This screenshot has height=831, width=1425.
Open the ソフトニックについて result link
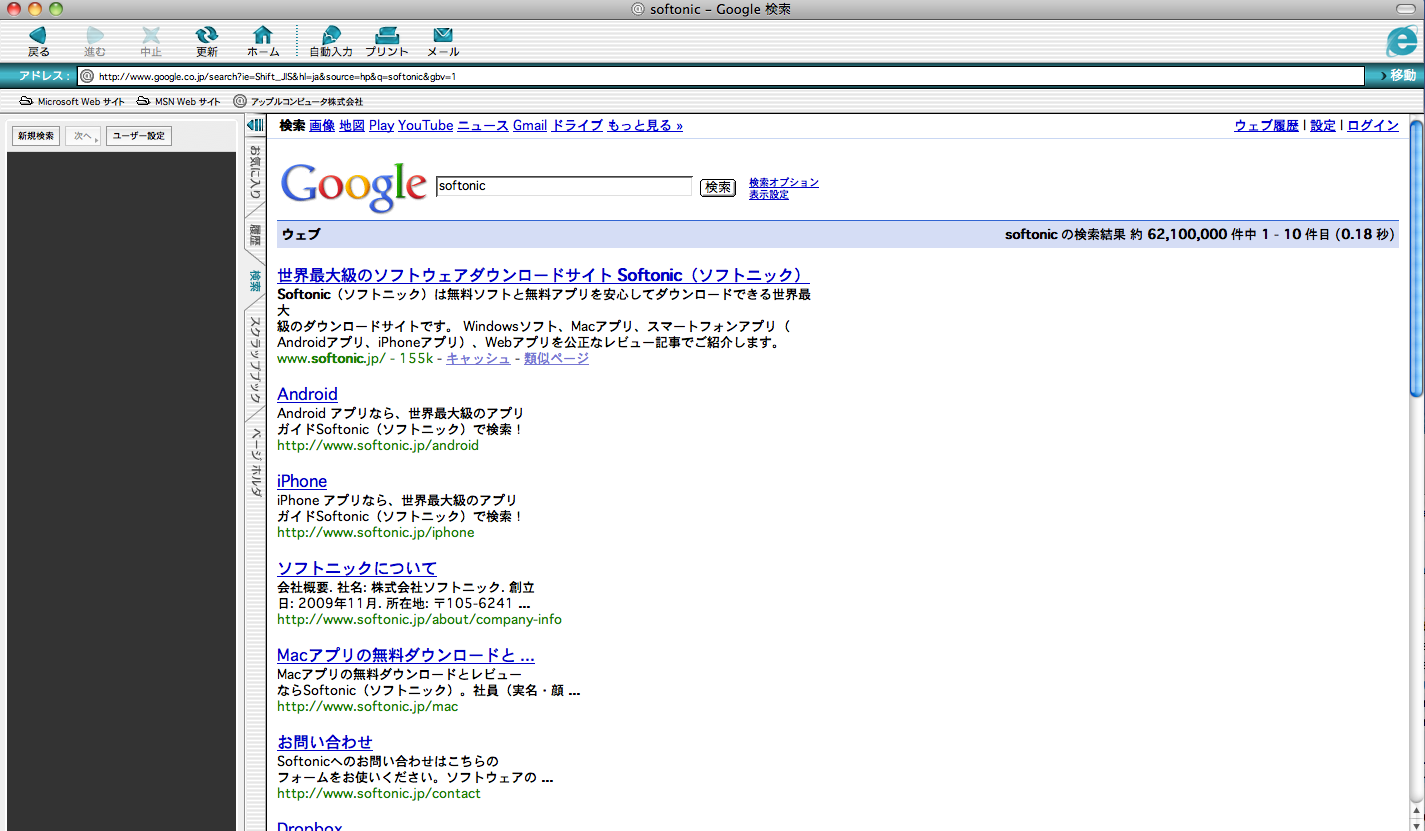click(357, 568)
